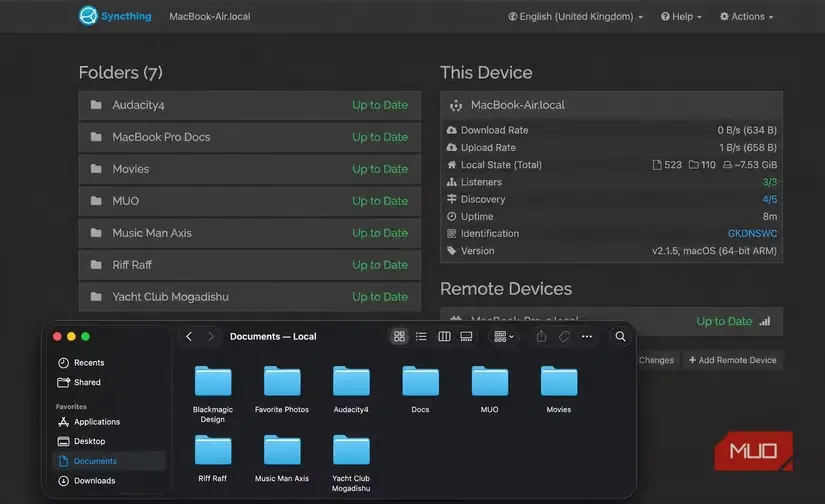
Task: Expand the Movies folder row in Syncthing
Action: click(x=249, y=169)
